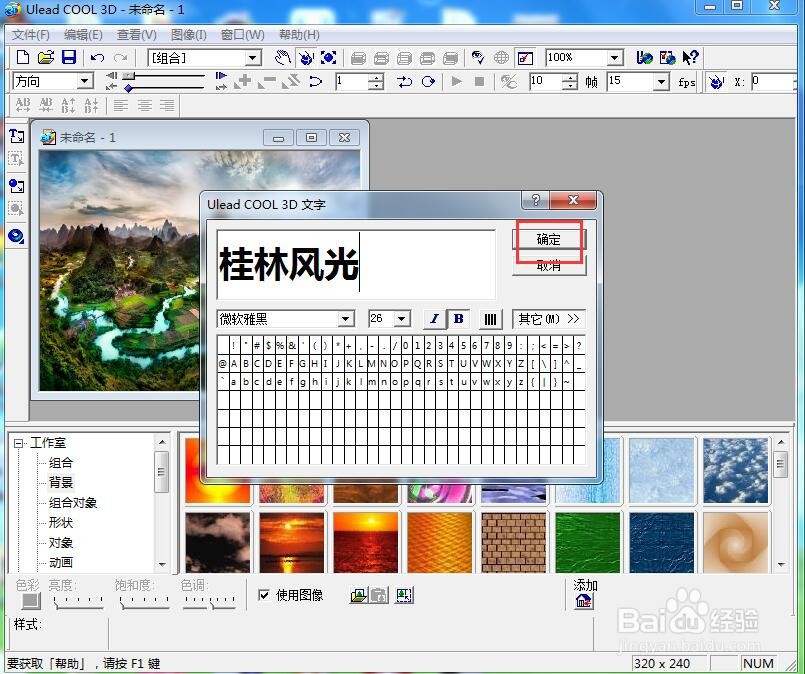Click the align right text icon

[167, 106]
